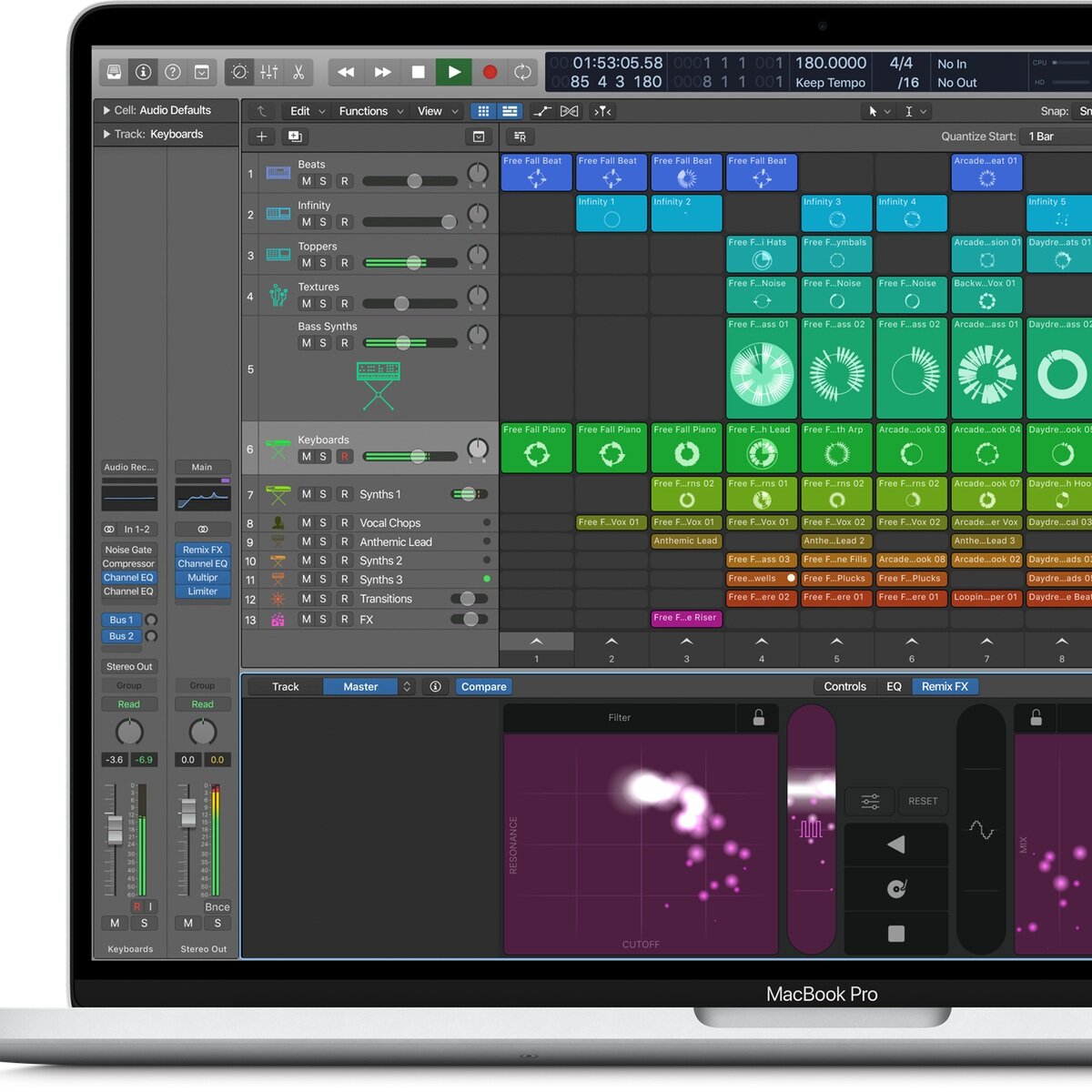Image resolution: width=1092 pixels, height=1092 pixels.
Task: Mute the Vocal Chops track
Action: 307,523
